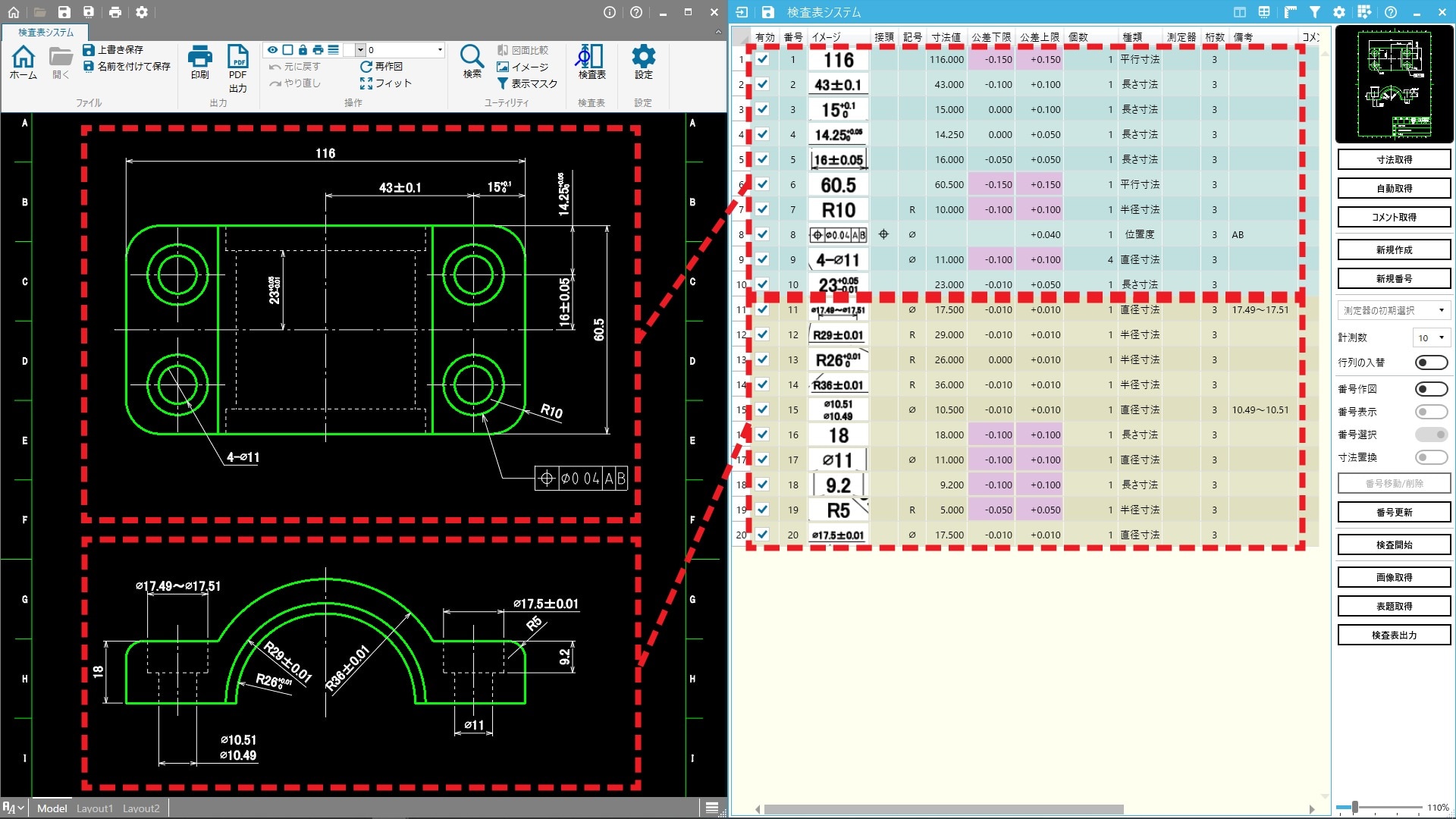Click the 再作図 redraw icon

pyautogui.click(x=366, y=67)
